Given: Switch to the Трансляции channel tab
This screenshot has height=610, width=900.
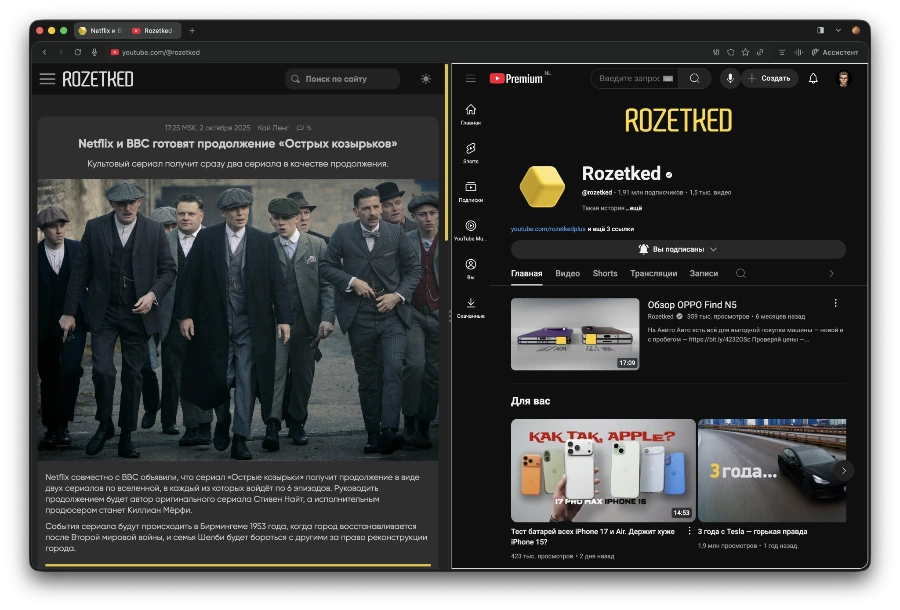Looking at the screenshot, I should [x=654, y=273].
